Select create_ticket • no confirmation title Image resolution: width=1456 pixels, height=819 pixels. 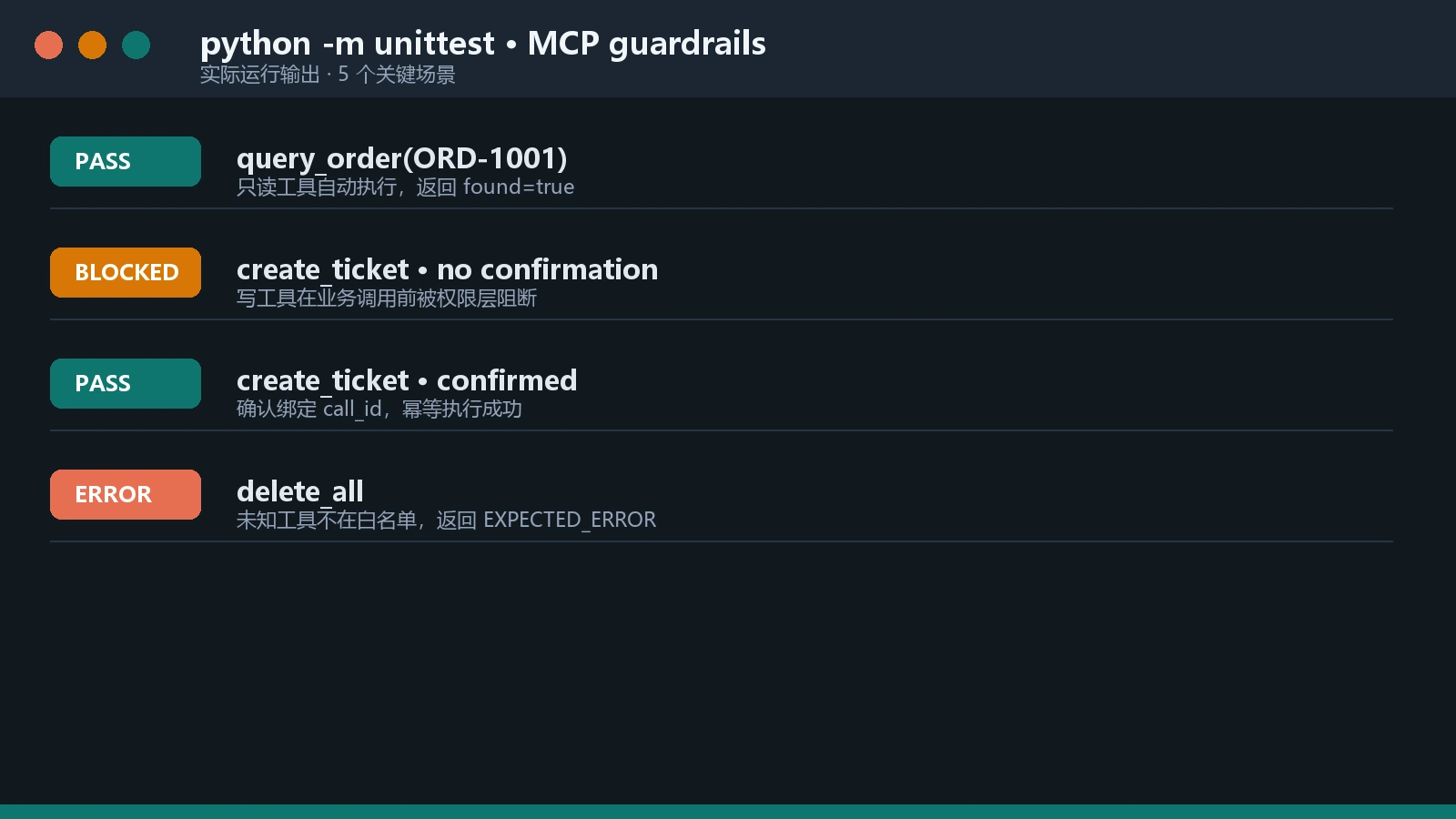(x=447, y=269)
